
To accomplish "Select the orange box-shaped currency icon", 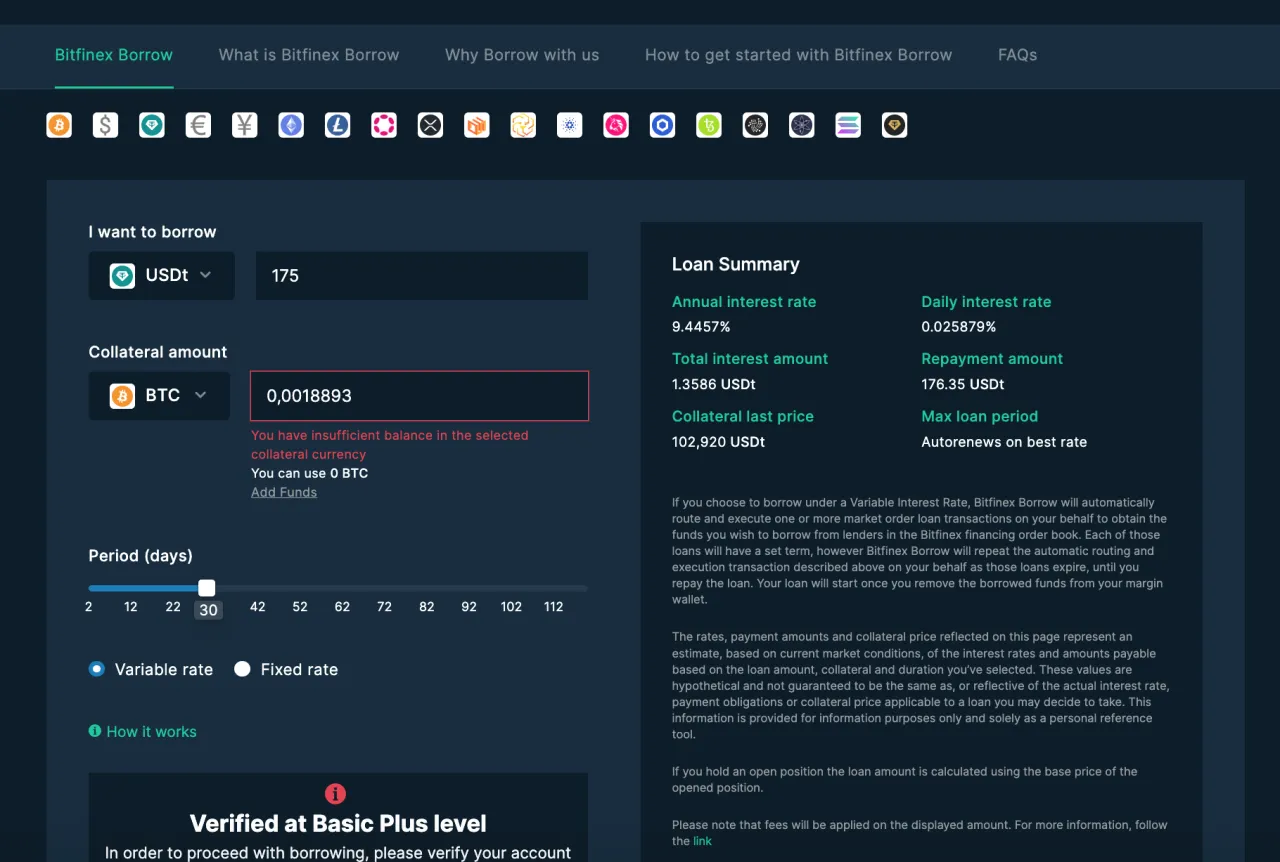I will pos(477,125).
